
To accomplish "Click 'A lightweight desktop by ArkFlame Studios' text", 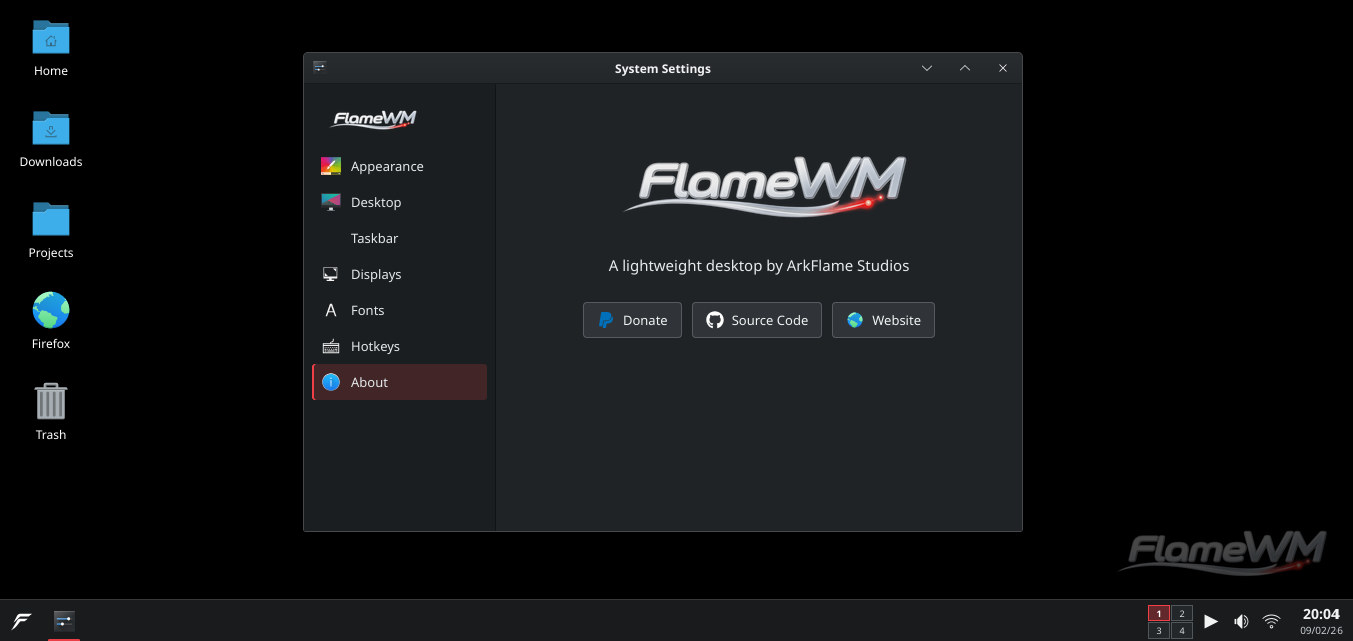I will 759,266.
